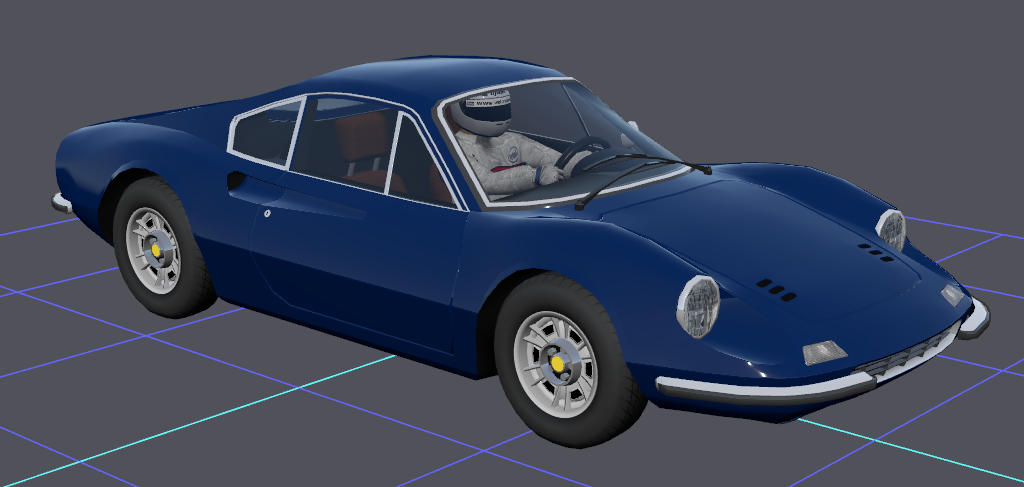Screen dimensions: 1024x487
Task: Select the rectangular front turn signal lamp
Action: tap(824, 353)
